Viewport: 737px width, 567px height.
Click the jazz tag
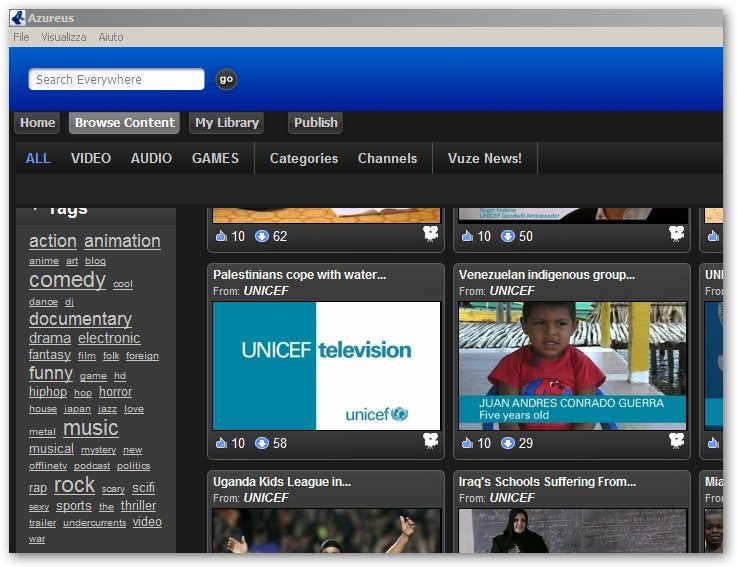(x=107, y=409)
